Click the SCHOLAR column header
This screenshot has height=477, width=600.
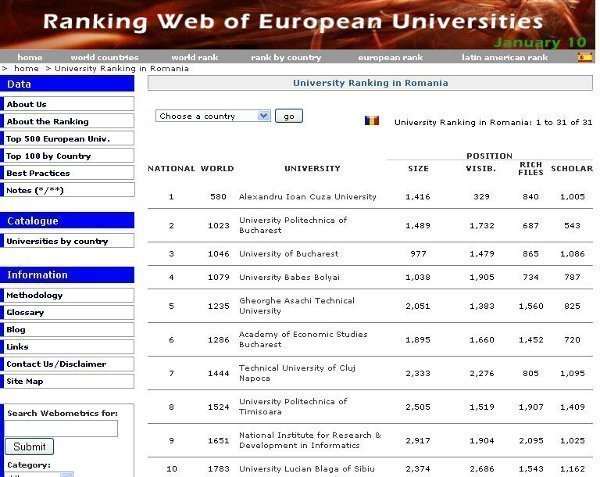tap(572, 168)
